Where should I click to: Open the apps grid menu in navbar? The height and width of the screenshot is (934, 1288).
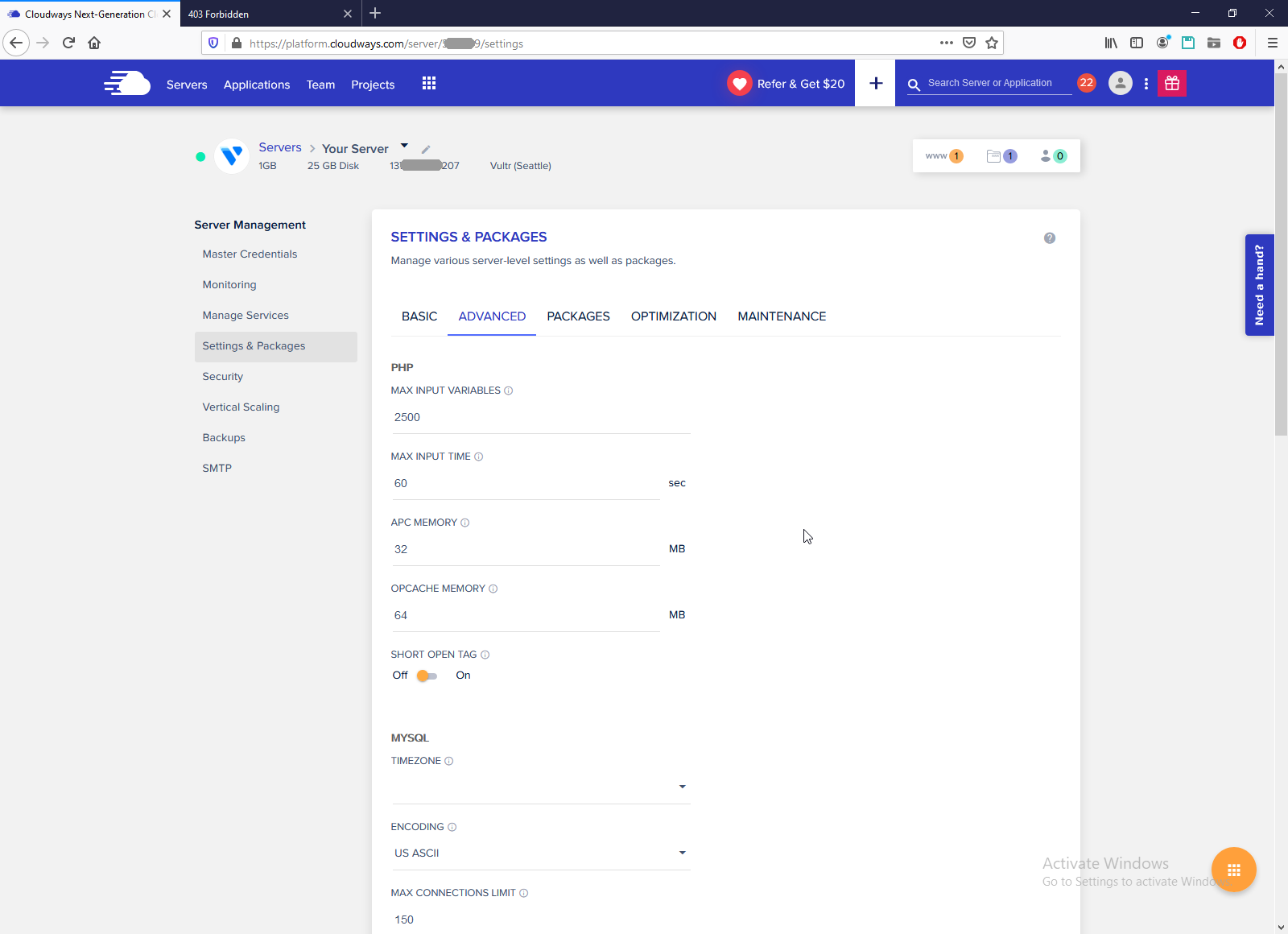pyautogui.click(x=429, y=84)
